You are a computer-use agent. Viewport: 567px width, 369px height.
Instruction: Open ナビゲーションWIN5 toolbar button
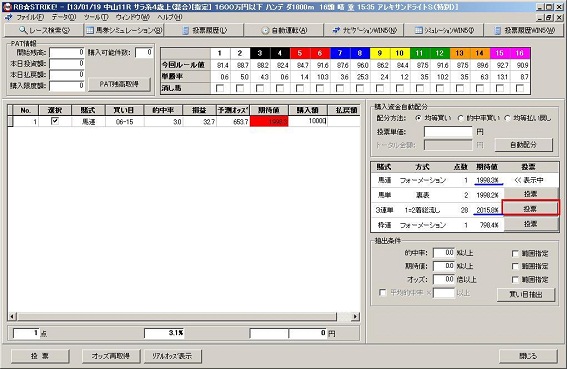(364, 30)
